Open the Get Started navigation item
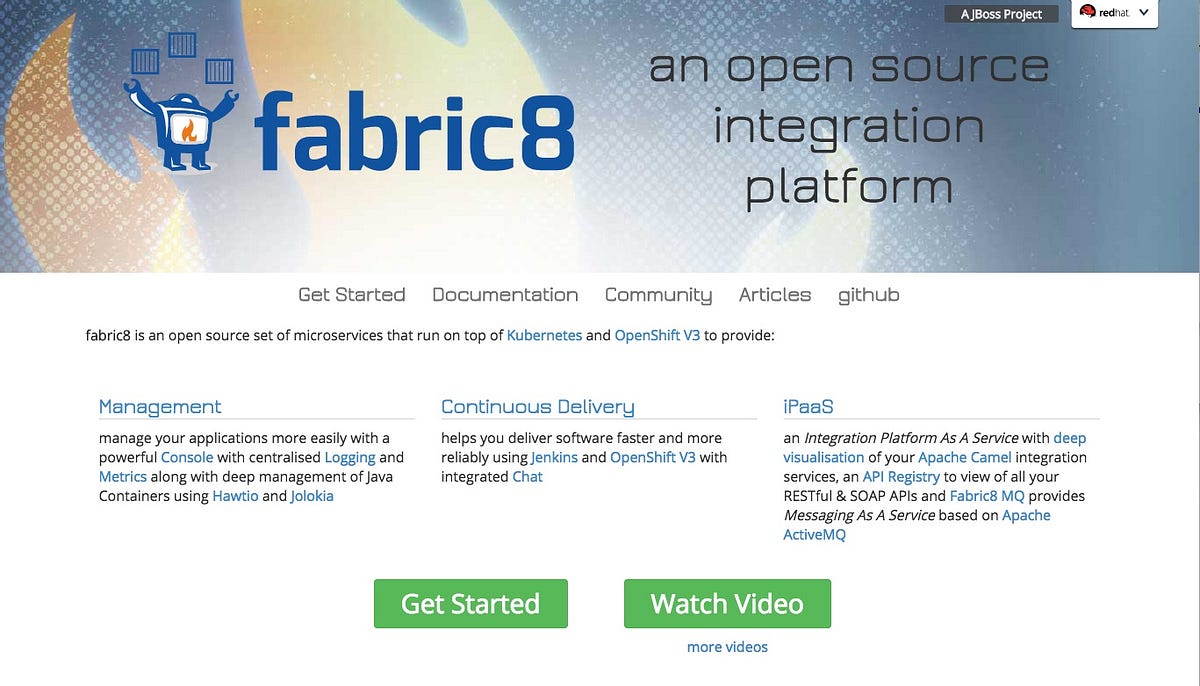 (x=352, y=295)
